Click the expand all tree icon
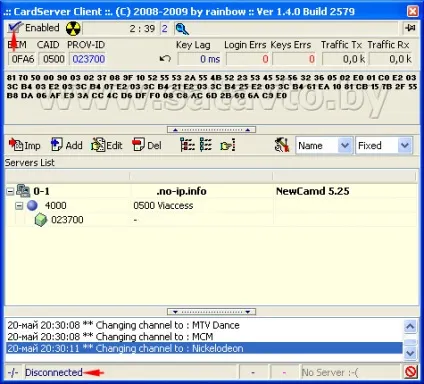The image size is (424, 384). click(187, 145)
